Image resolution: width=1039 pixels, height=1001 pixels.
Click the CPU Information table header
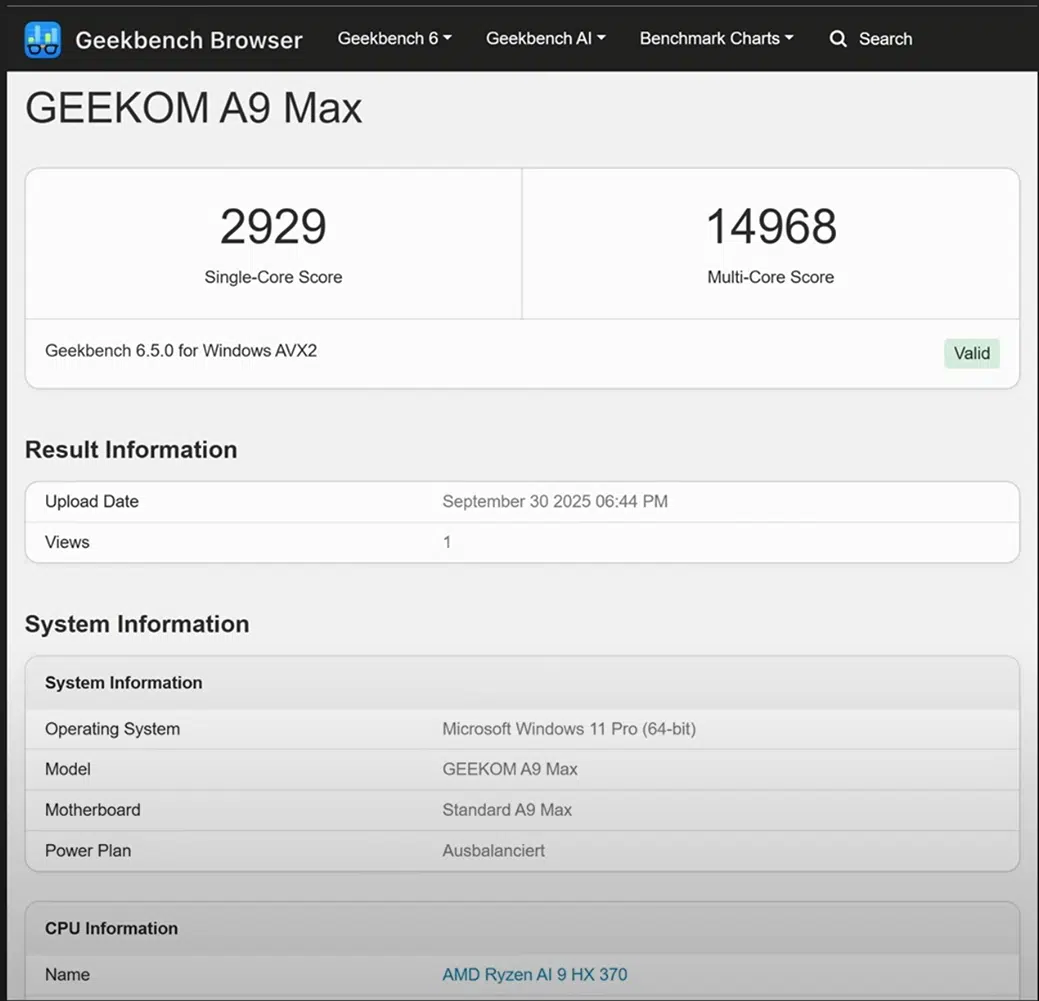pos(111,928)
